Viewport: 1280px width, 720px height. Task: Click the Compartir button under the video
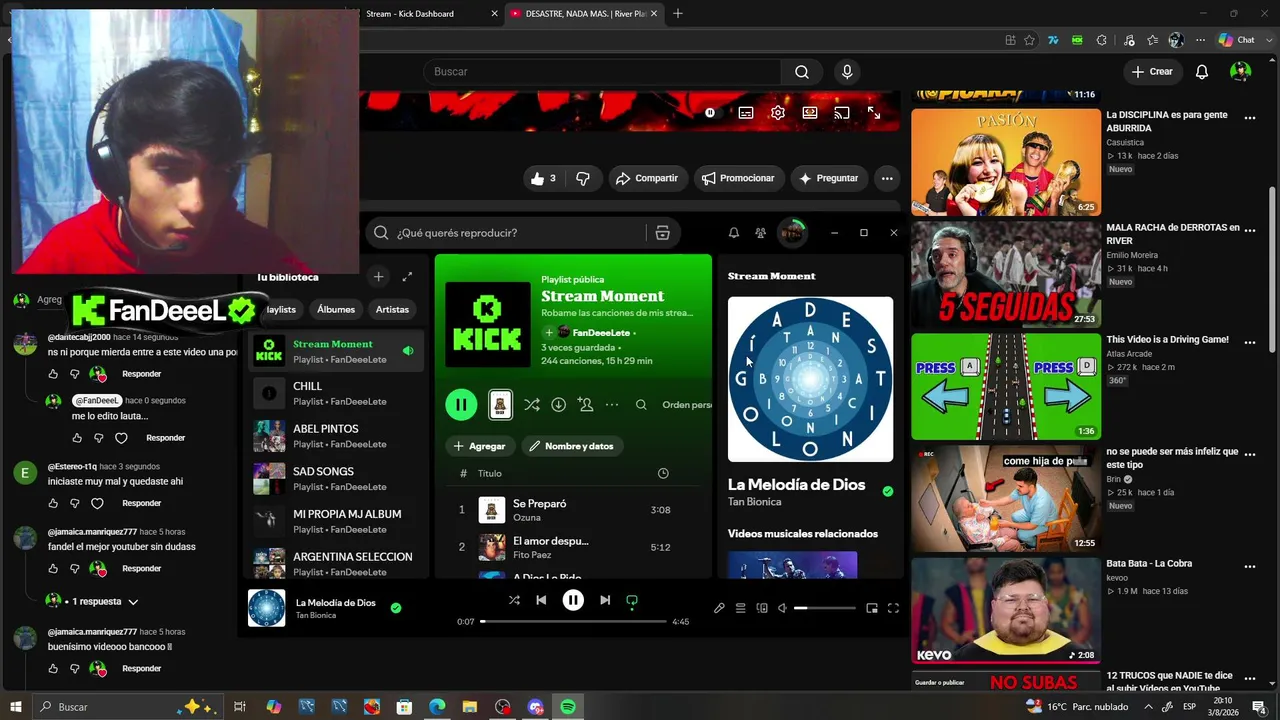[647, 178]
